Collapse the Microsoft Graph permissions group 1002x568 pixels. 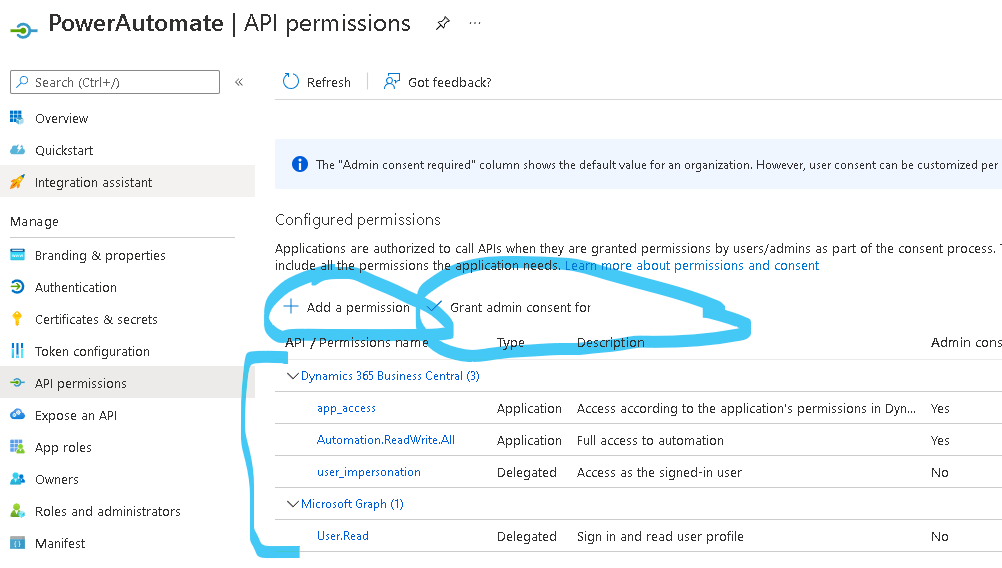pos(293,504)
